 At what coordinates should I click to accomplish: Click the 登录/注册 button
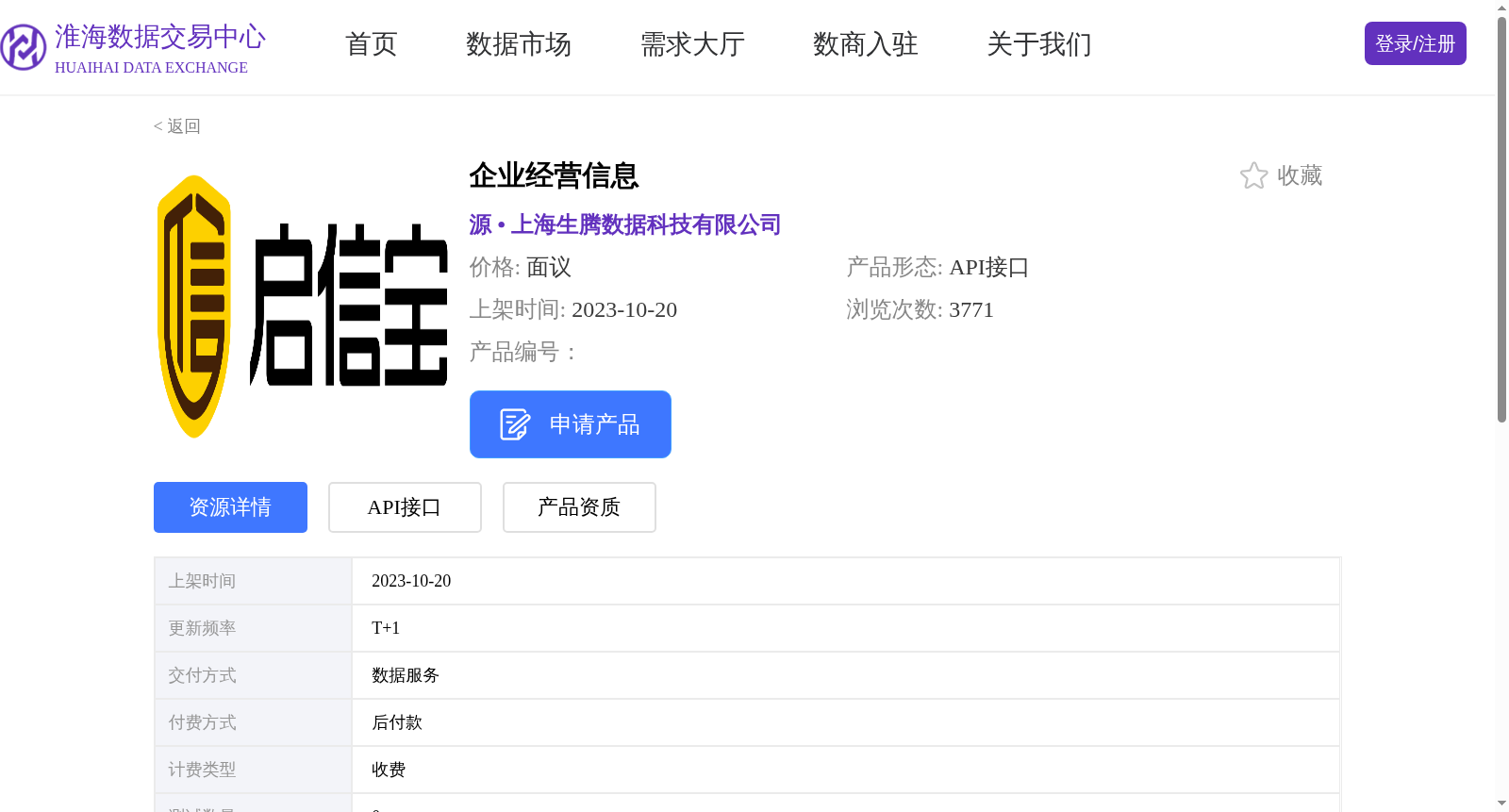pos(1416,43)
